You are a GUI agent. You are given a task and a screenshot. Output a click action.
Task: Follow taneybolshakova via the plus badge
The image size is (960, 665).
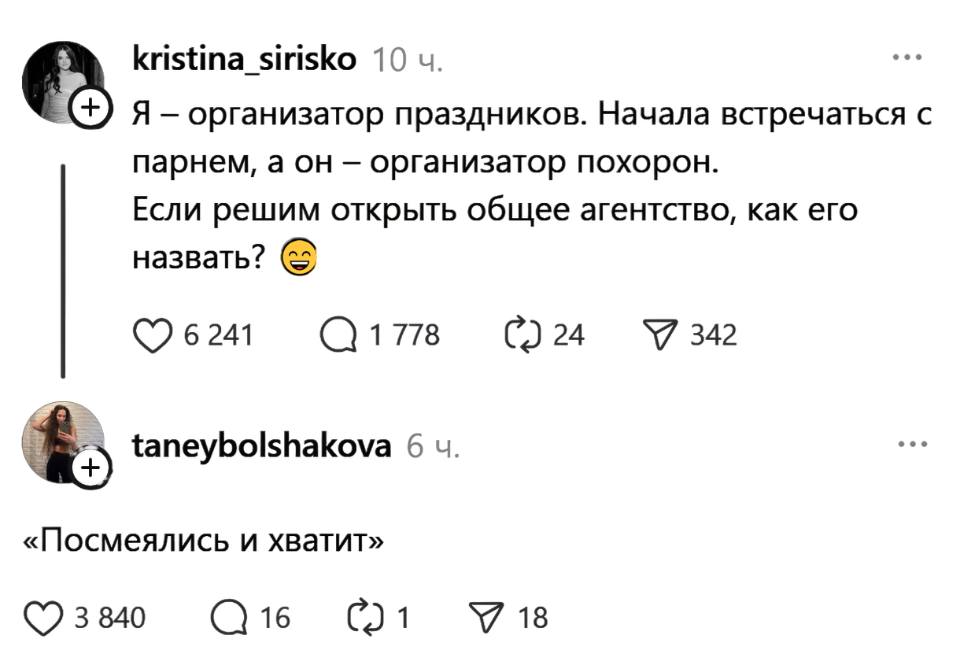[91, 468]
